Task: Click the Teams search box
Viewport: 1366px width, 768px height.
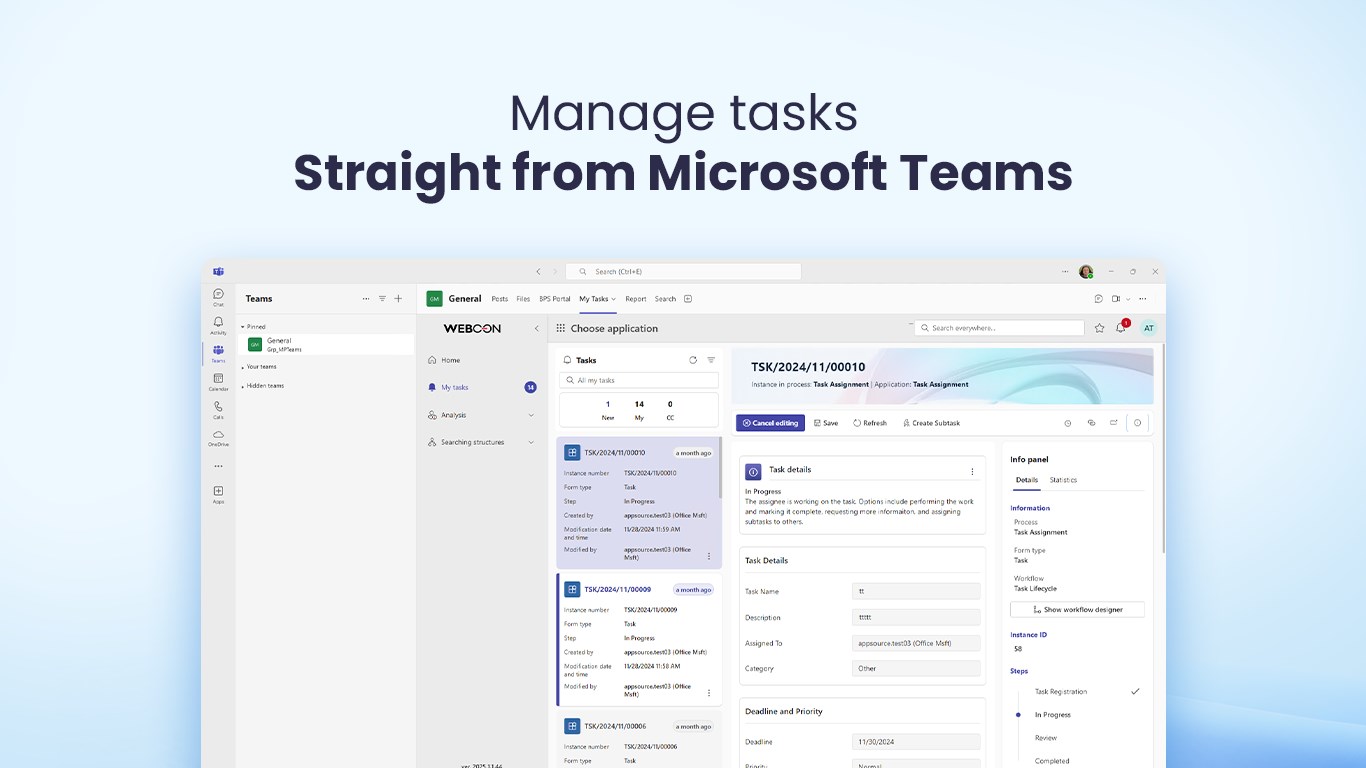Action: (x=683, y=271)
